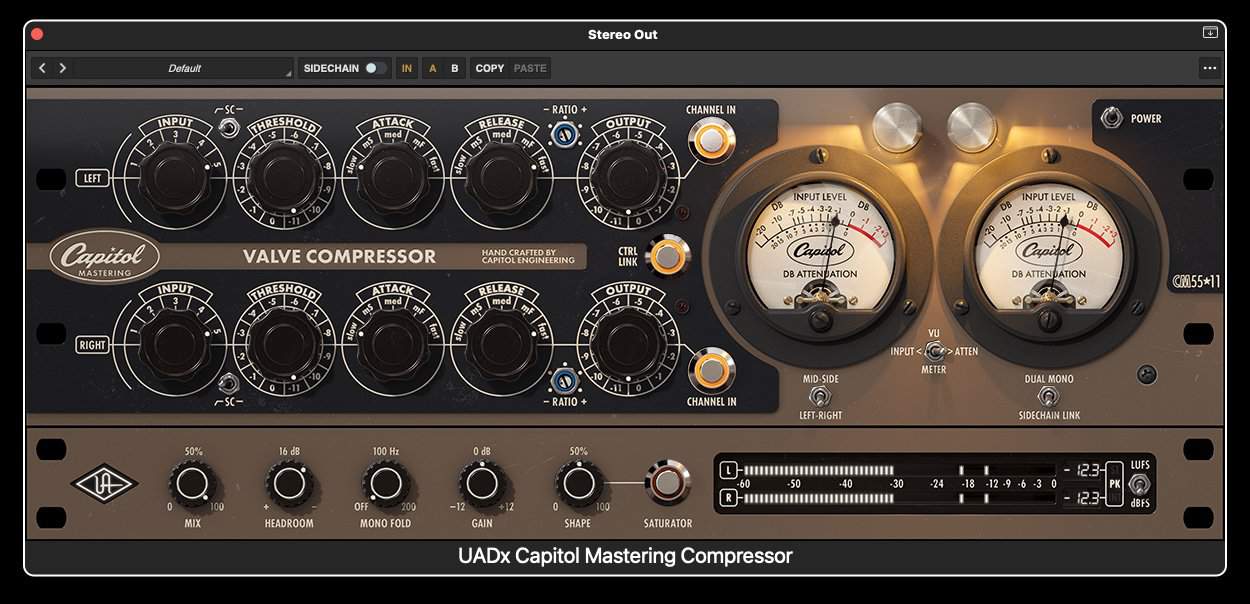Image resolution: width=1250 pixels, height=604 pixels.
Task: Flip the VU METER input/atten switch
Action: click(x=934, y=351)
